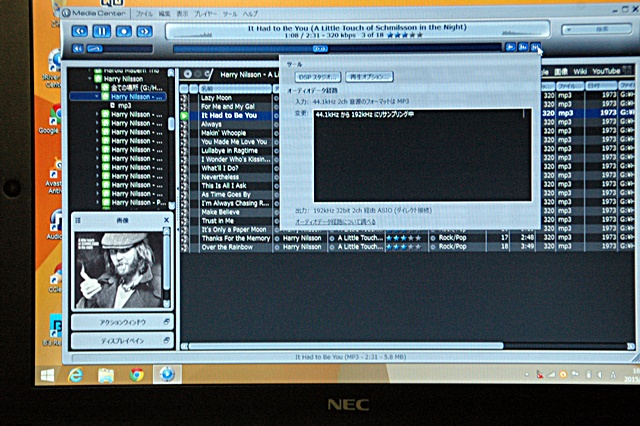Launch Internet Explorer from the taskbar
Image resolution: width=640 pixels, height=426 pixels.
point(76,375)
